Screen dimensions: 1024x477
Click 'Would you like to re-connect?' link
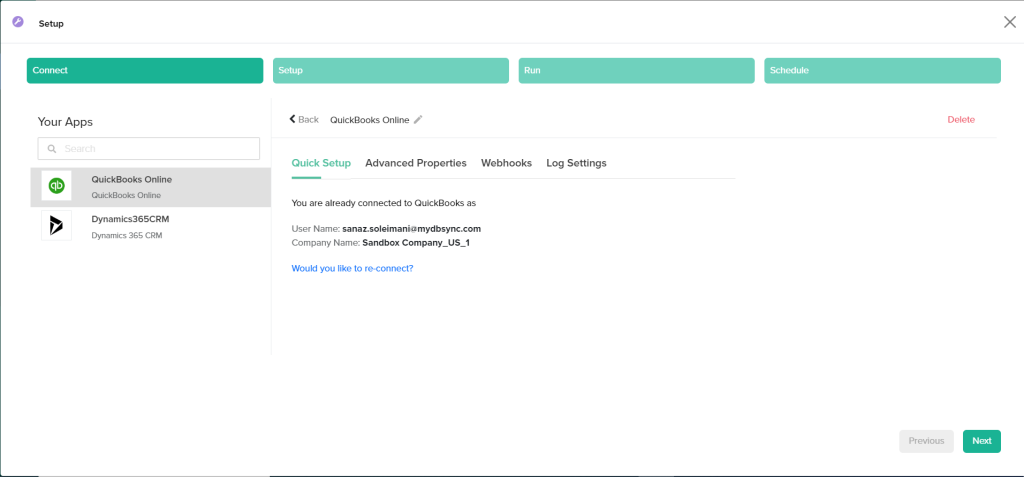click(x=352, y=268)
